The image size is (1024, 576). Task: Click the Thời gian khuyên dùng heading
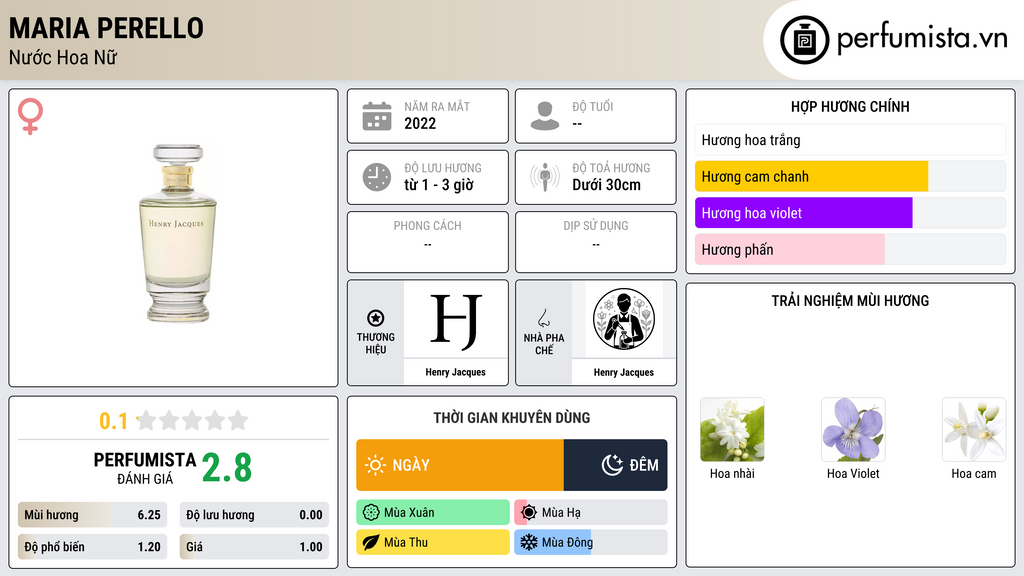(512, 418)
